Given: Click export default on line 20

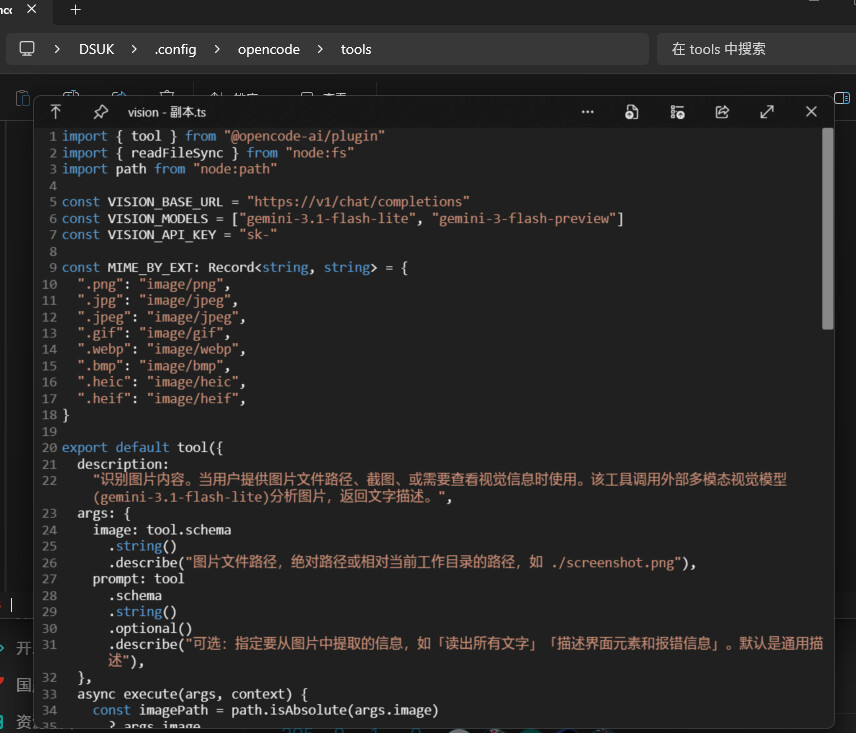Looking at the screenshot, I should [116, 448].
